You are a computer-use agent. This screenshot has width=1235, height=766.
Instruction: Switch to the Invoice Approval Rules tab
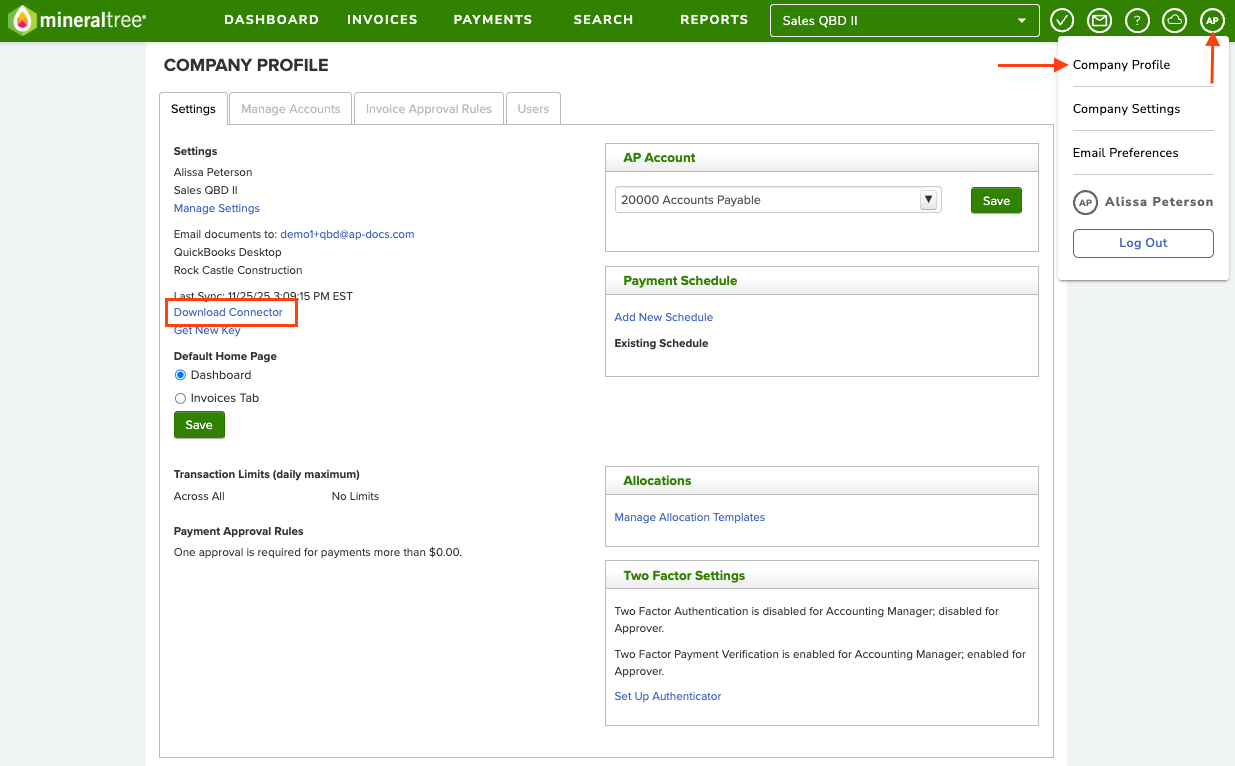pos(429,109)
